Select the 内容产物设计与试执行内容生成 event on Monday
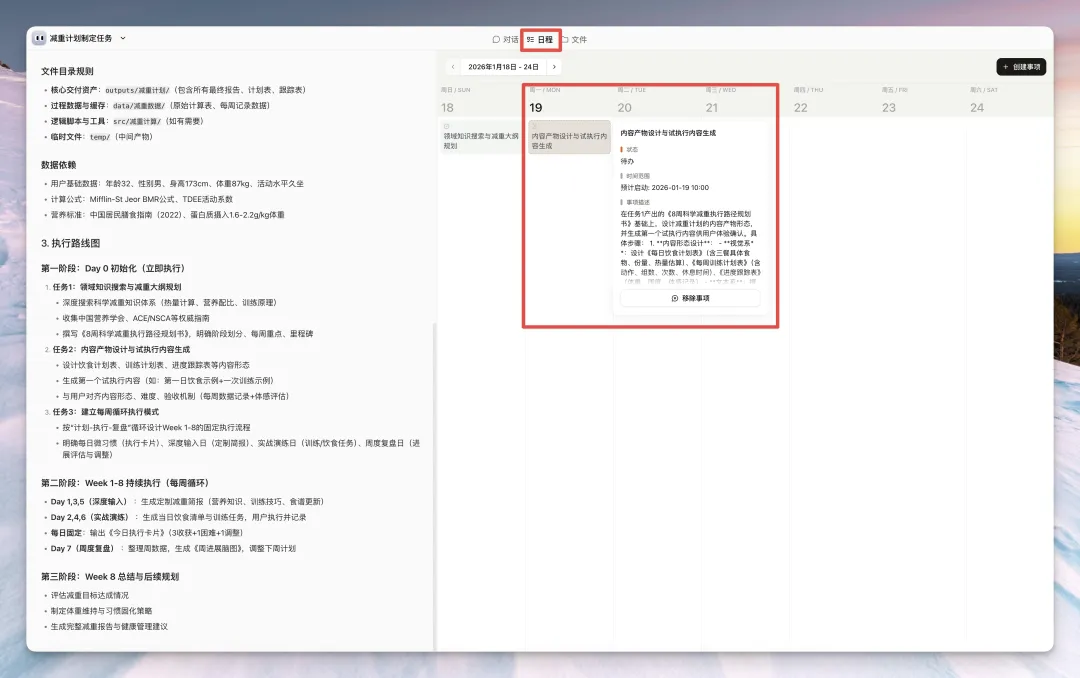 click(568, 140)
